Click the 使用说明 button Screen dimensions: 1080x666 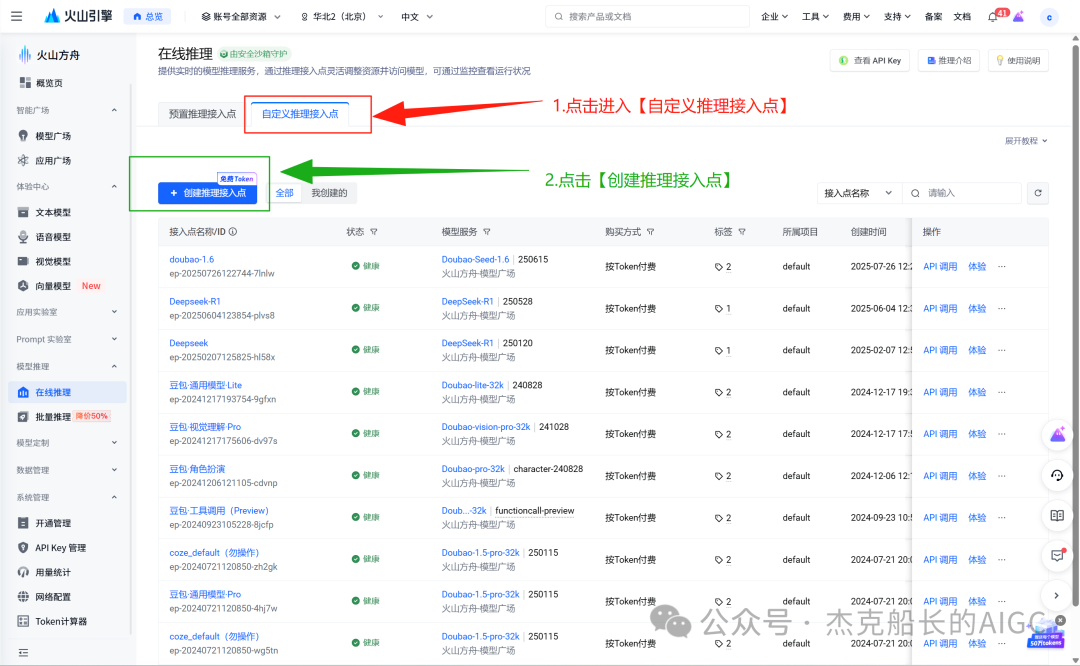(x=1018, y=61)
